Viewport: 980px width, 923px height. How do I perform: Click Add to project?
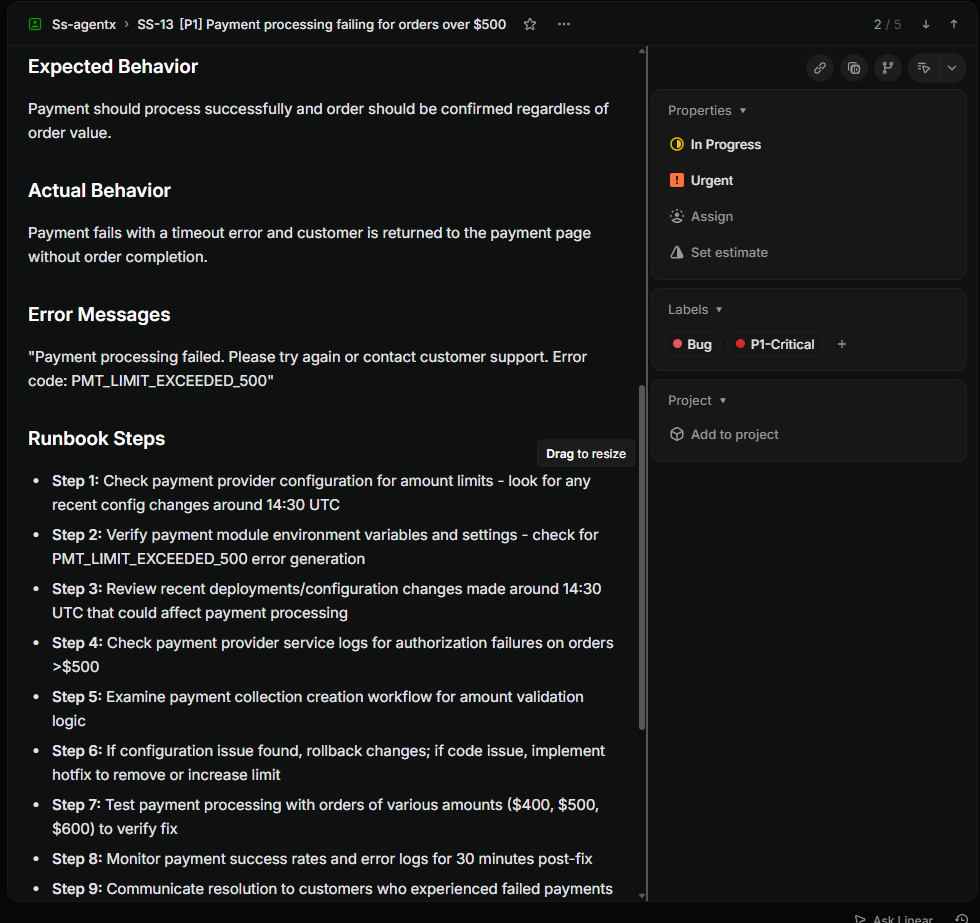point(734,435)
